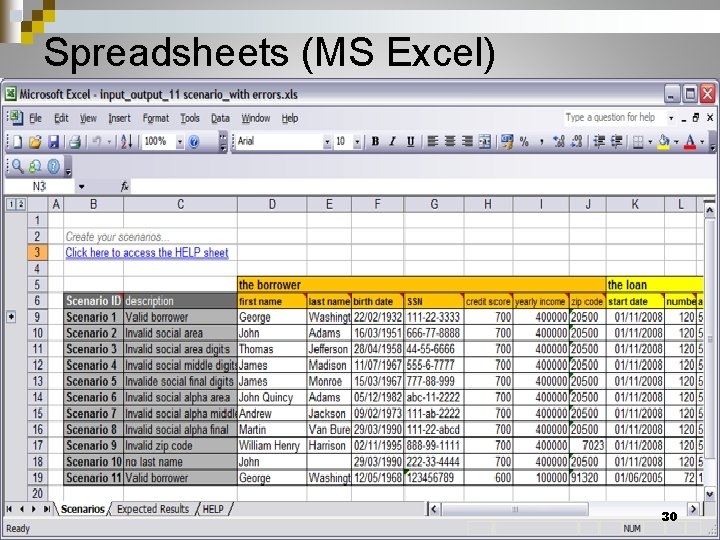This screenshot has width=720, height=540.
Task: Apply yellow fill color to cell
Action: (x=664, y=142)
